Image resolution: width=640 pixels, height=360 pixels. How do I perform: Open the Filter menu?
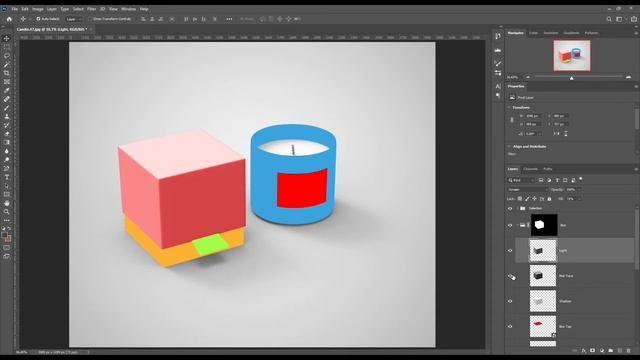[91, 9]
